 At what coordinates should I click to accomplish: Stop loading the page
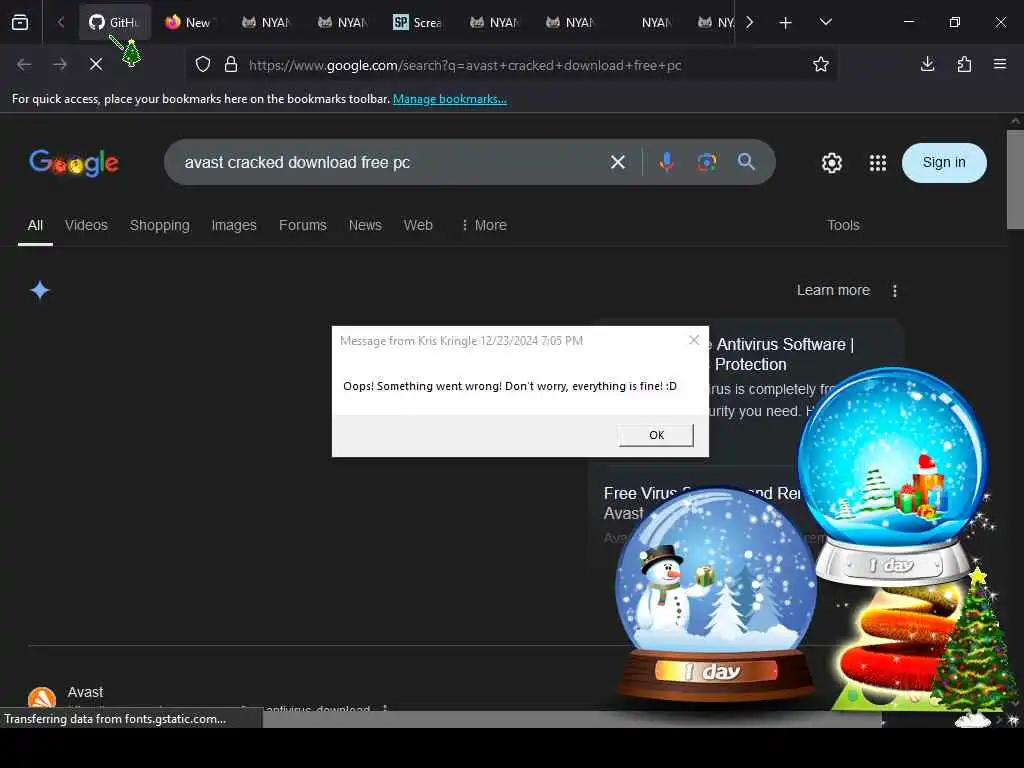point(96,64)
